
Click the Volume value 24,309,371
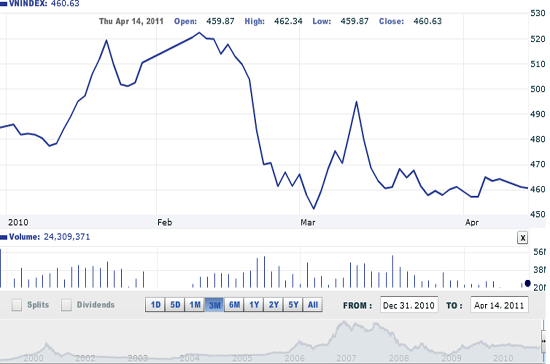click(67, 237)
